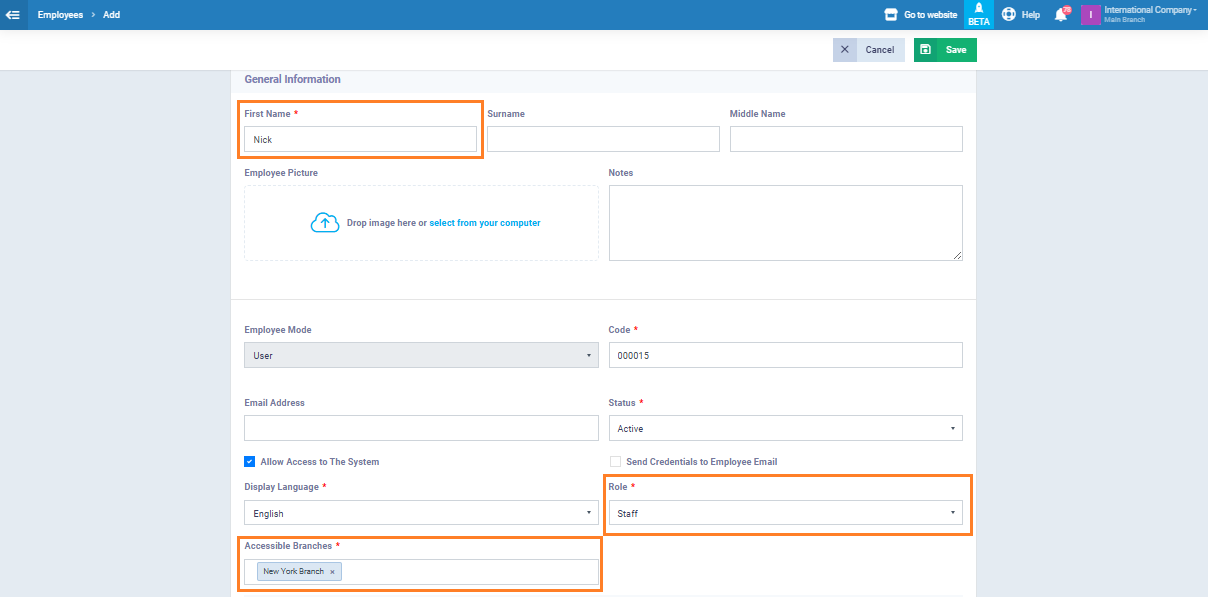Open the Employee Mode dropdown
1208x597 pixels.
click(x=421, y=356)
